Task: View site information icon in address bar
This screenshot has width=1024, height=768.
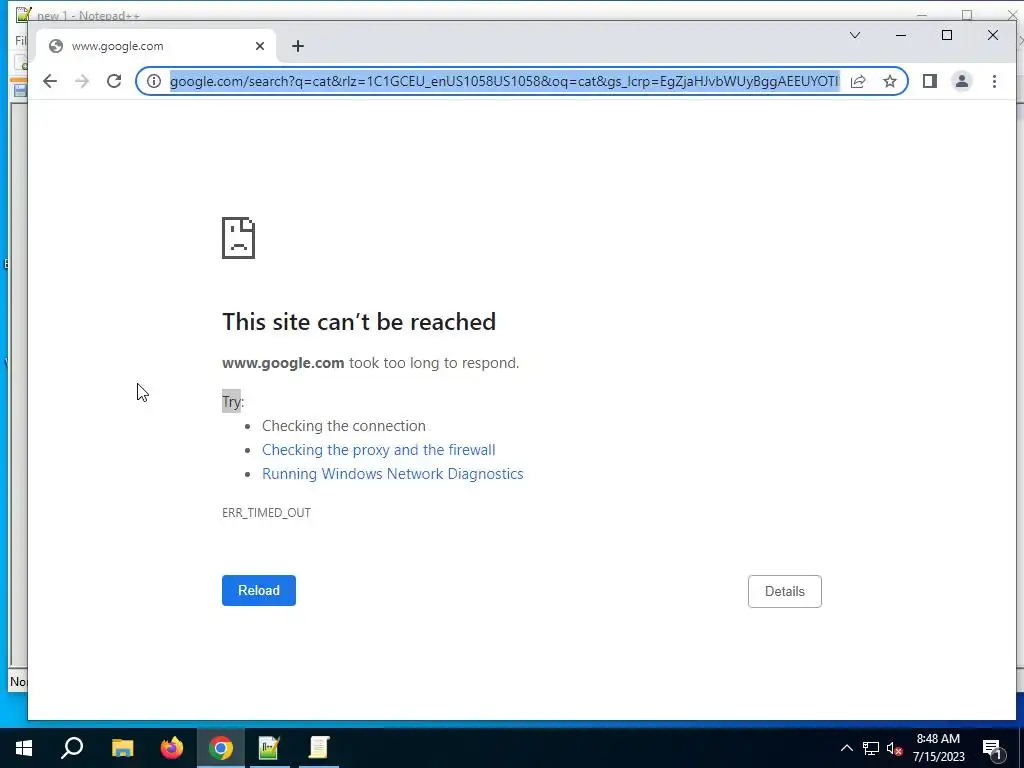Action: coord(153,81)
